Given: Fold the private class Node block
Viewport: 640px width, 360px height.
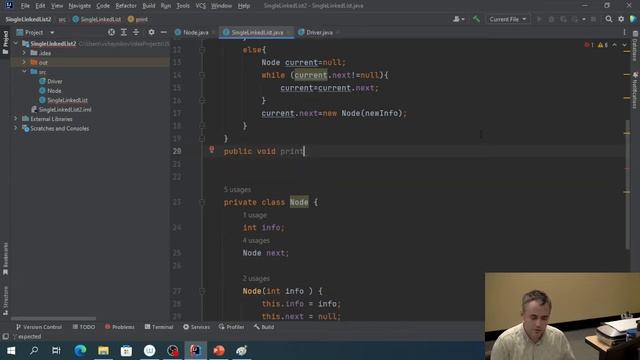Looking at the screenshot, I should [x=202, y=202].
